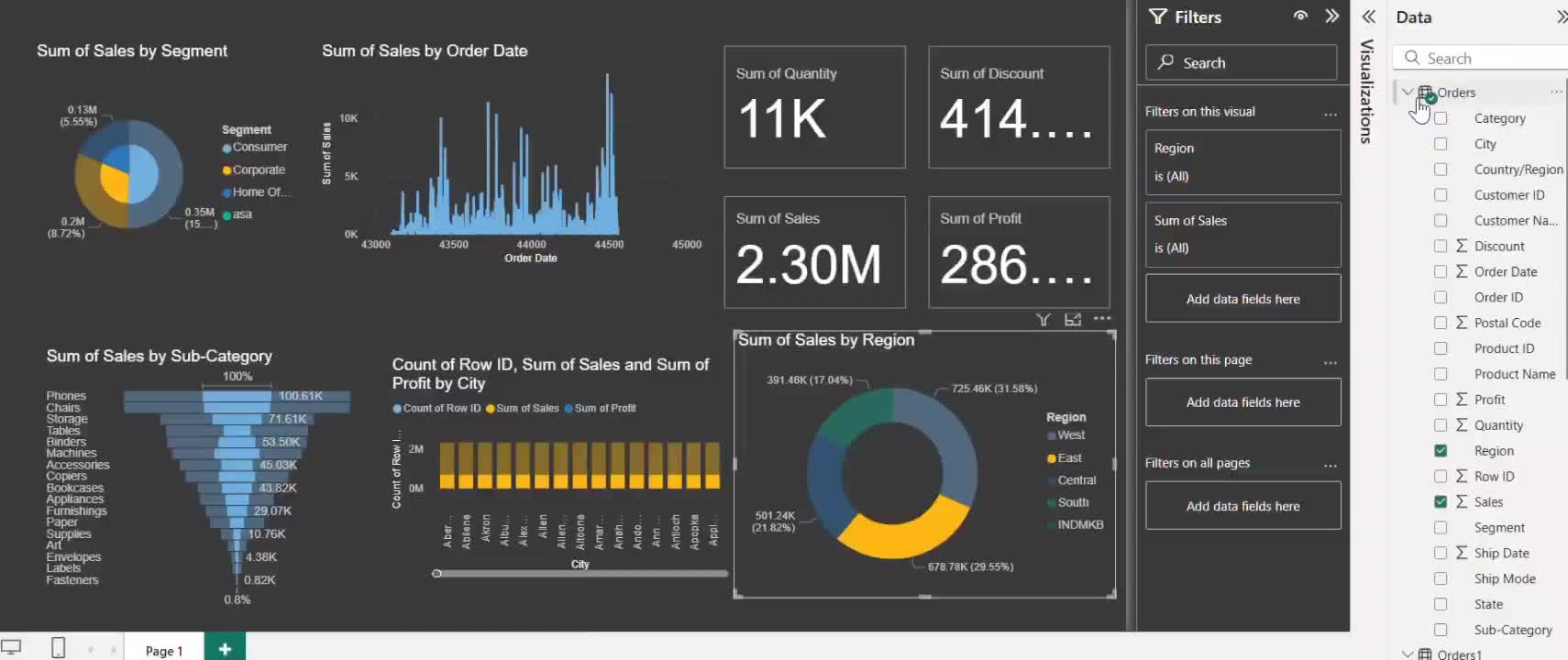
Task: Open options for Filters on this visual
Action: [1331, 115]
